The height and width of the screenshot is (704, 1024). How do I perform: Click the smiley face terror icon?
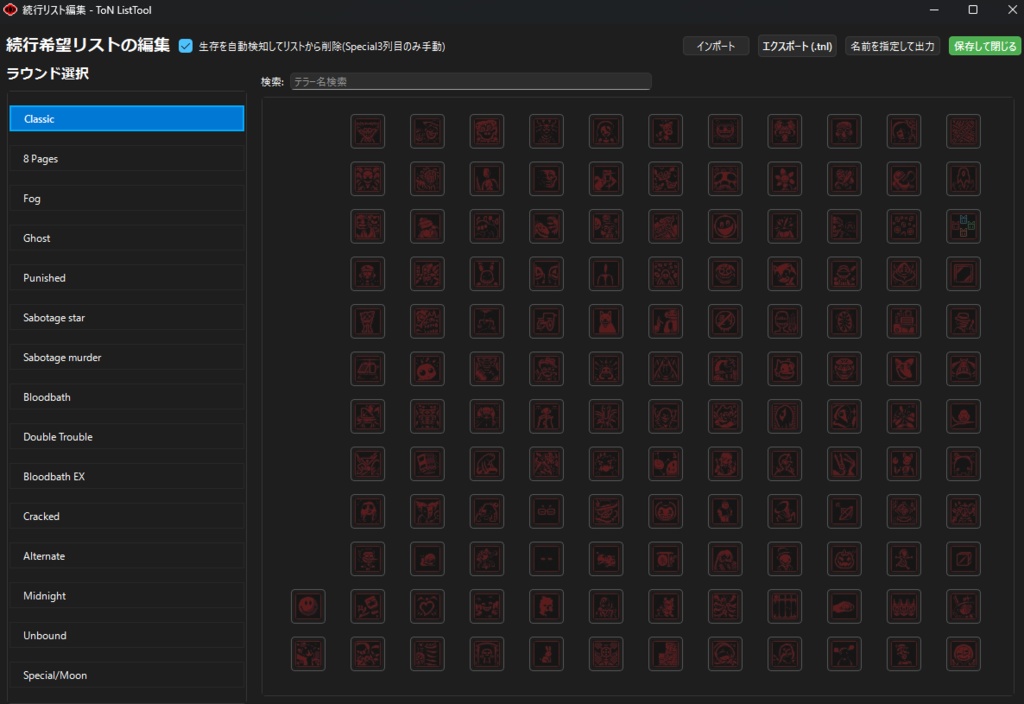pyautogui.click(x=308, y=606)
